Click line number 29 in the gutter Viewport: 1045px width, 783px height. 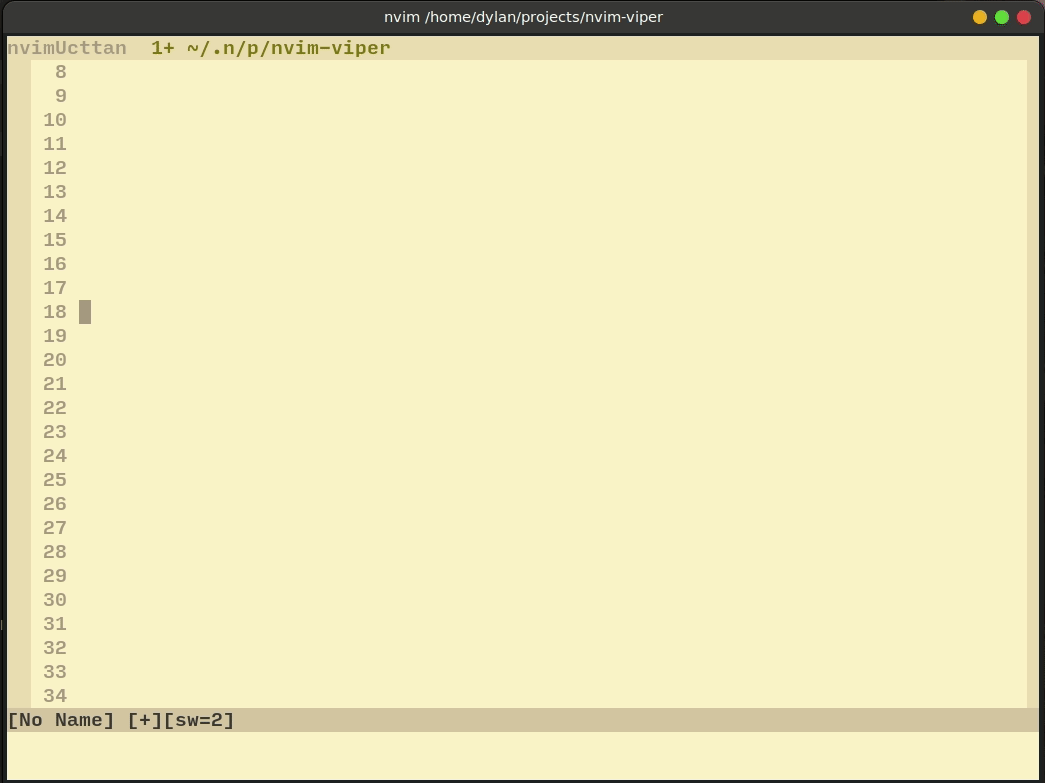tap(55, 576)
